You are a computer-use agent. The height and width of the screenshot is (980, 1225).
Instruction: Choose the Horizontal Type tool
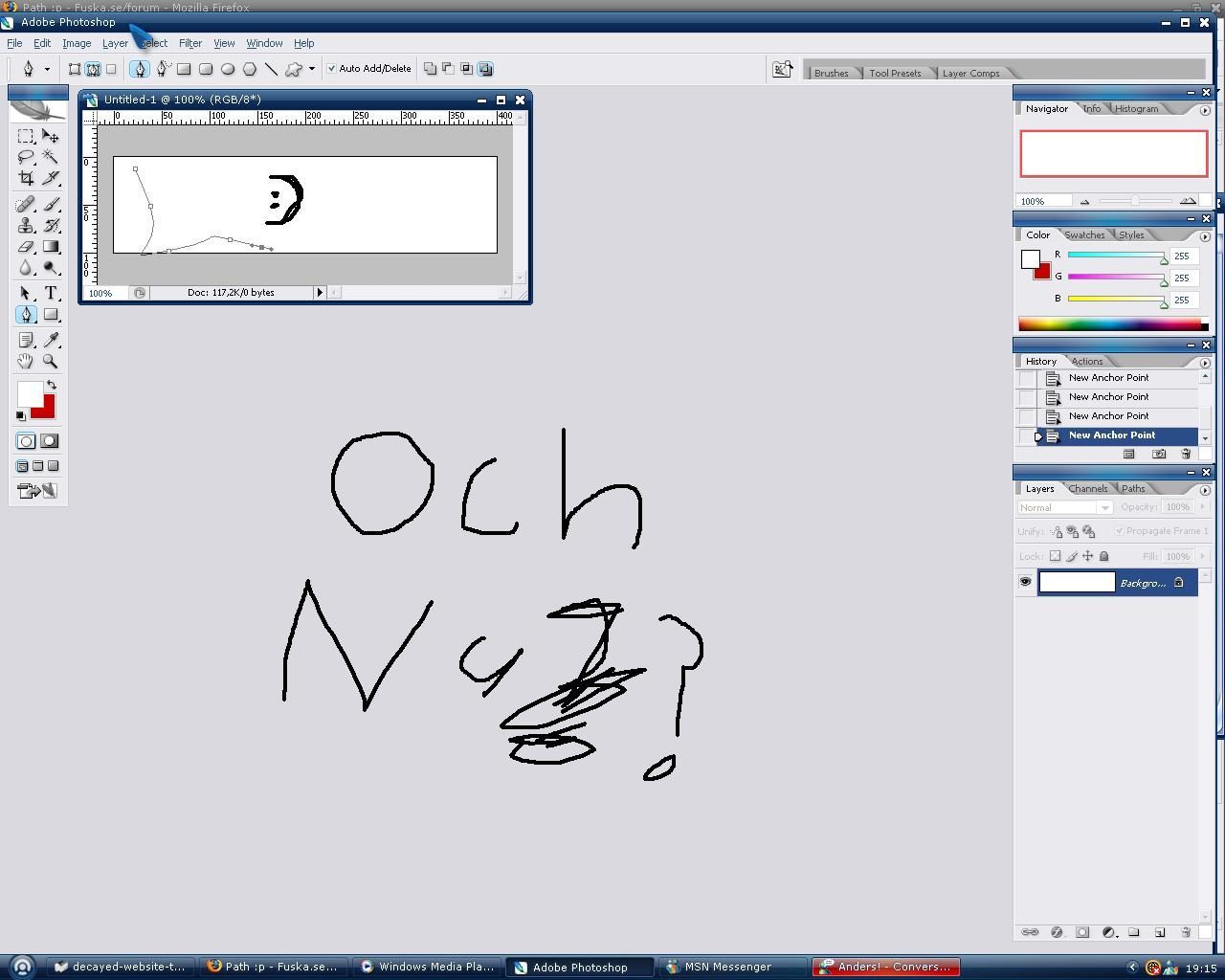[x=51, y=294]
